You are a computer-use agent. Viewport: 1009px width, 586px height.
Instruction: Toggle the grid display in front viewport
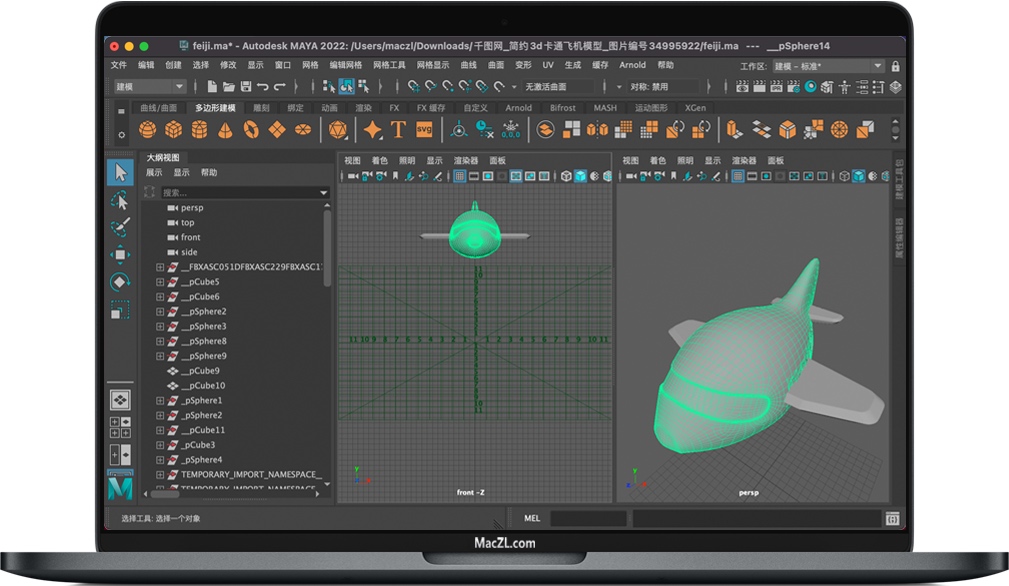coord(459,176)
